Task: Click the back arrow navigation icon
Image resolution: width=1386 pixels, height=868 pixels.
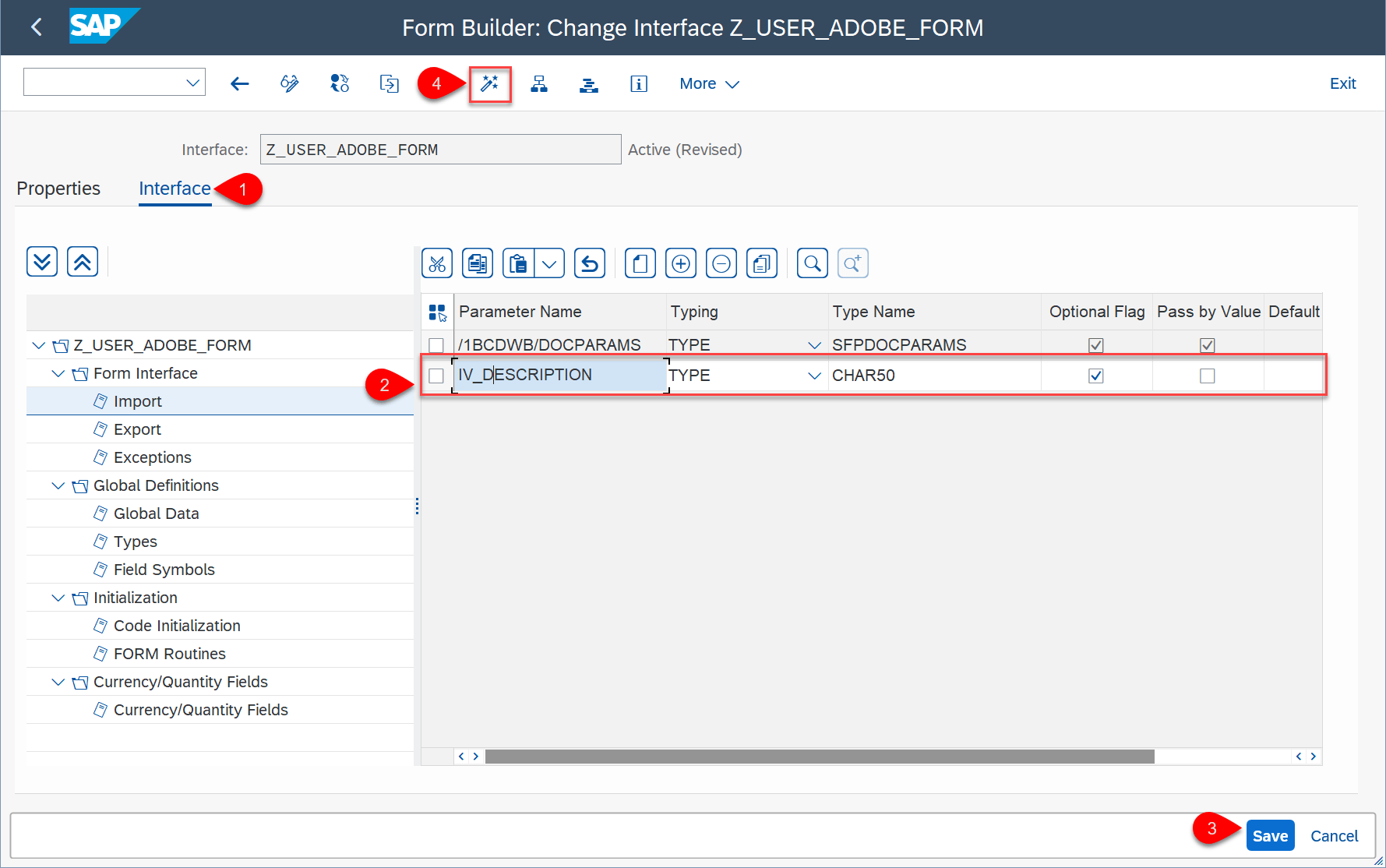Action: (239, 83)
